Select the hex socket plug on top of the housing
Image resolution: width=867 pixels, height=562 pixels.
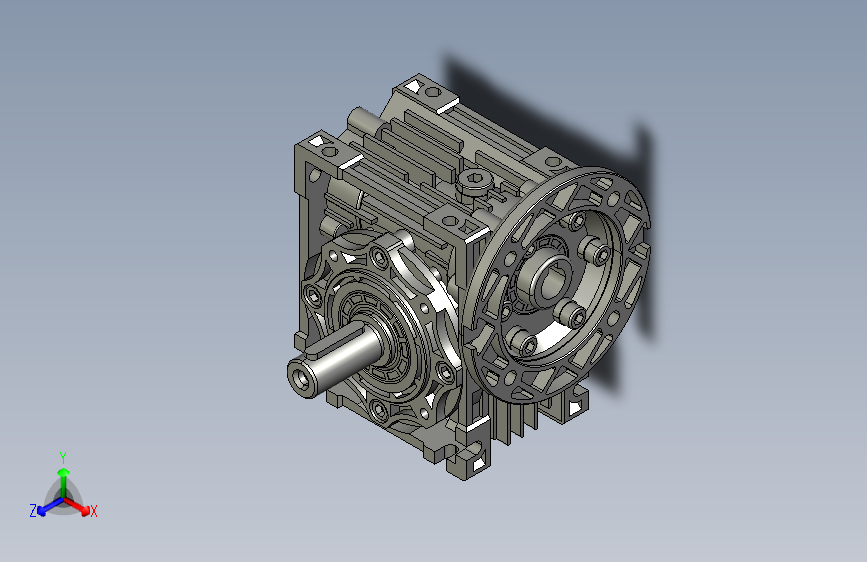pos(474,181)
